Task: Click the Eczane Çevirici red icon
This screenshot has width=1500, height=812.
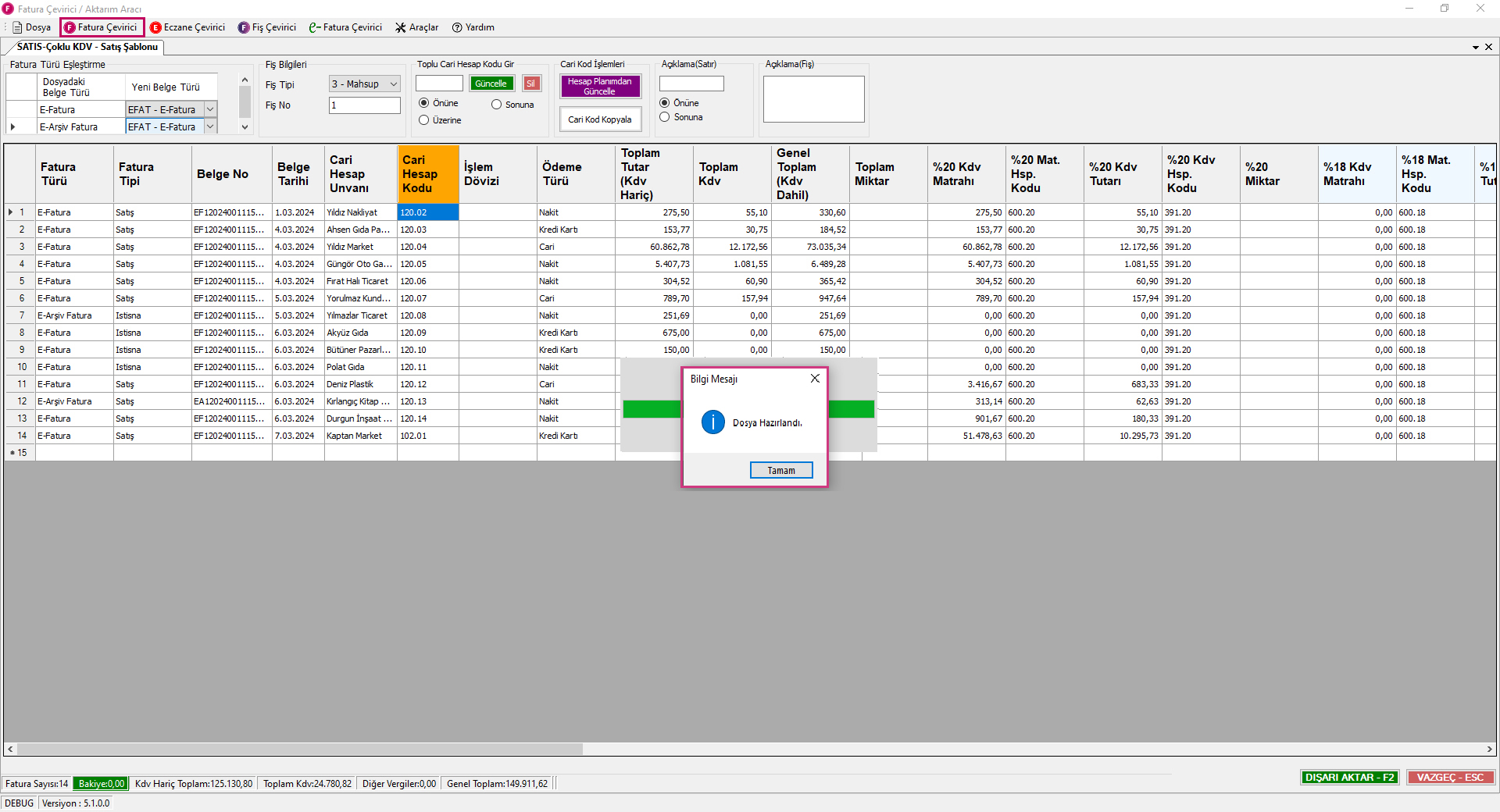Action: click(155, 27)
